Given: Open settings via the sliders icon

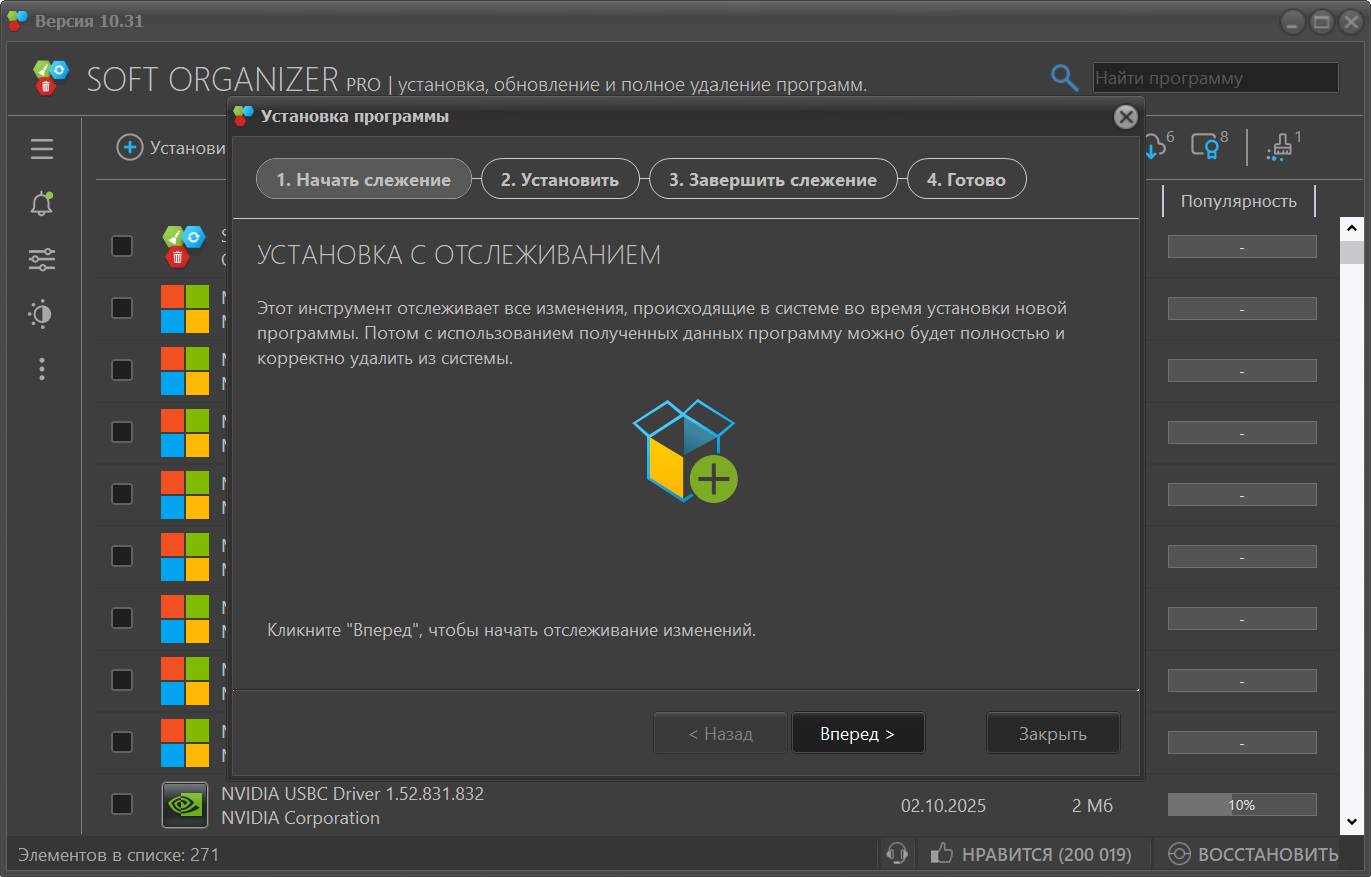Looking at the screenshot, I should (42, 260).
